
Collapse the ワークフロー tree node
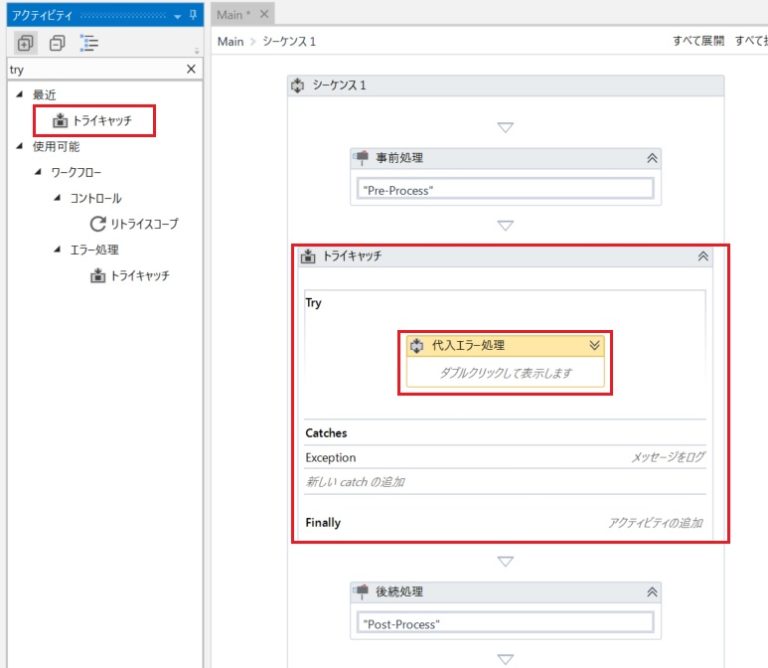click(38, 172)
